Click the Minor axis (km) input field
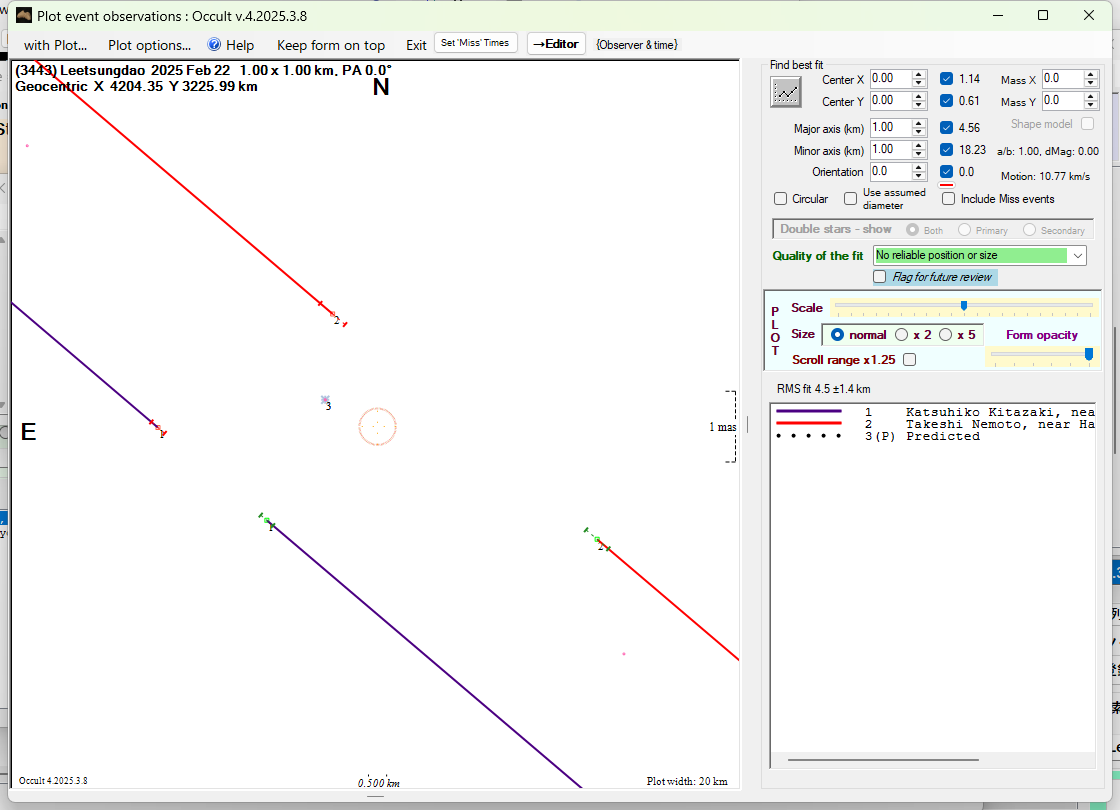 click(889, 150)
